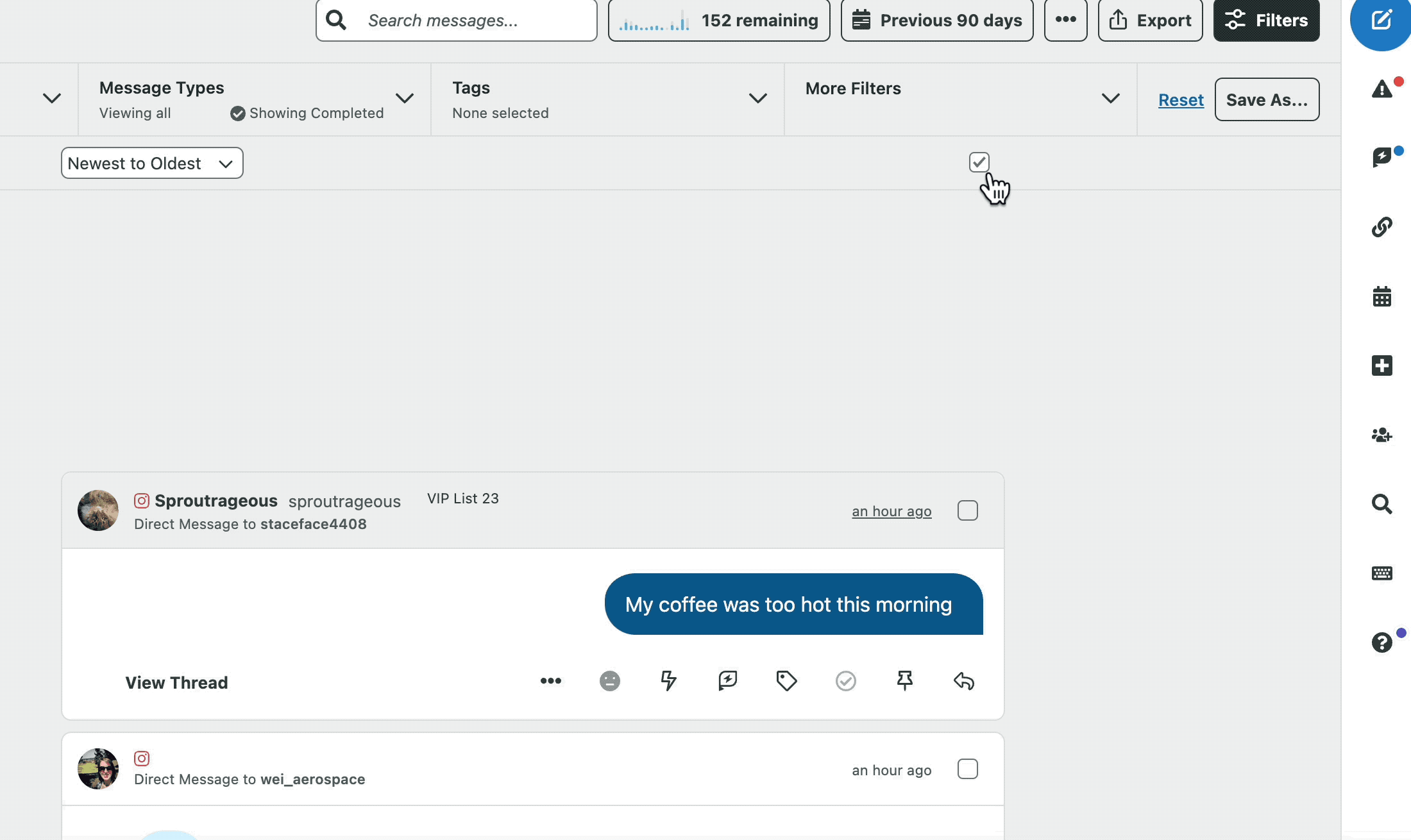Reply to the Sproutrageous message
This screenshot has width=1411, height=840.
click(x=964, y=681)
